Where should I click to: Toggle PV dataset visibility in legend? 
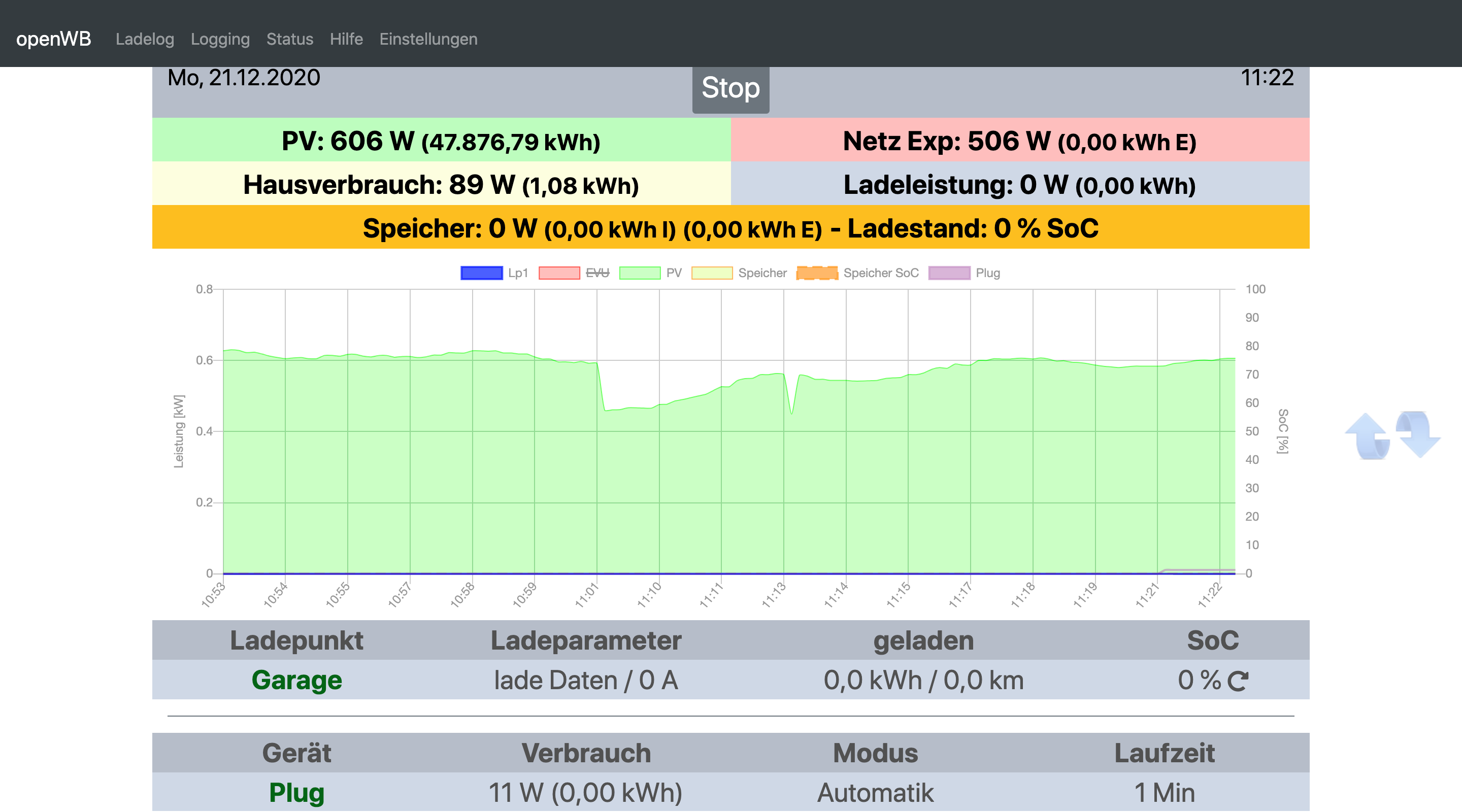tap(673, 273)
